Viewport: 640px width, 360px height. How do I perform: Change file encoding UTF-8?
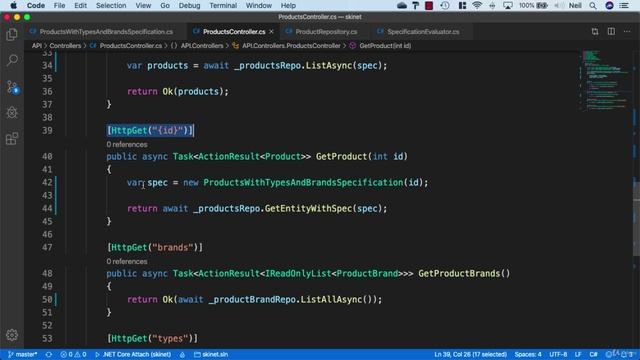558,354
